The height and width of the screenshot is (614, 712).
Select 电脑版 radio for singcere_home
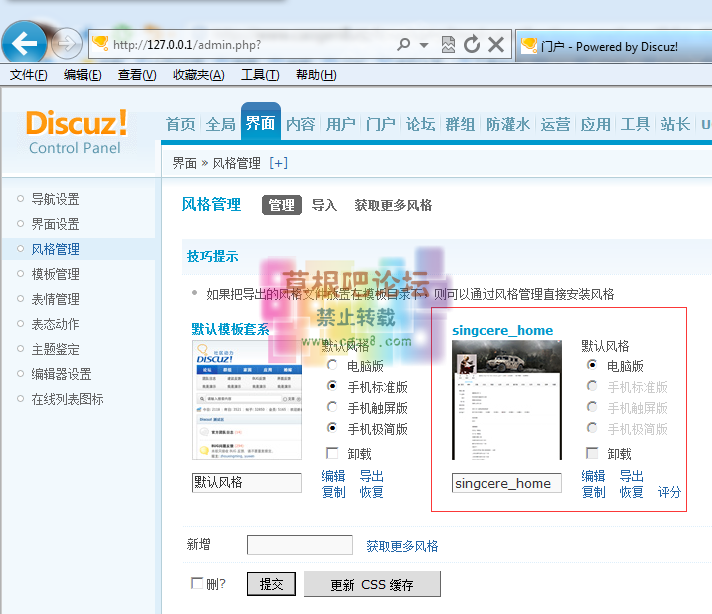(x=592, y=365)
